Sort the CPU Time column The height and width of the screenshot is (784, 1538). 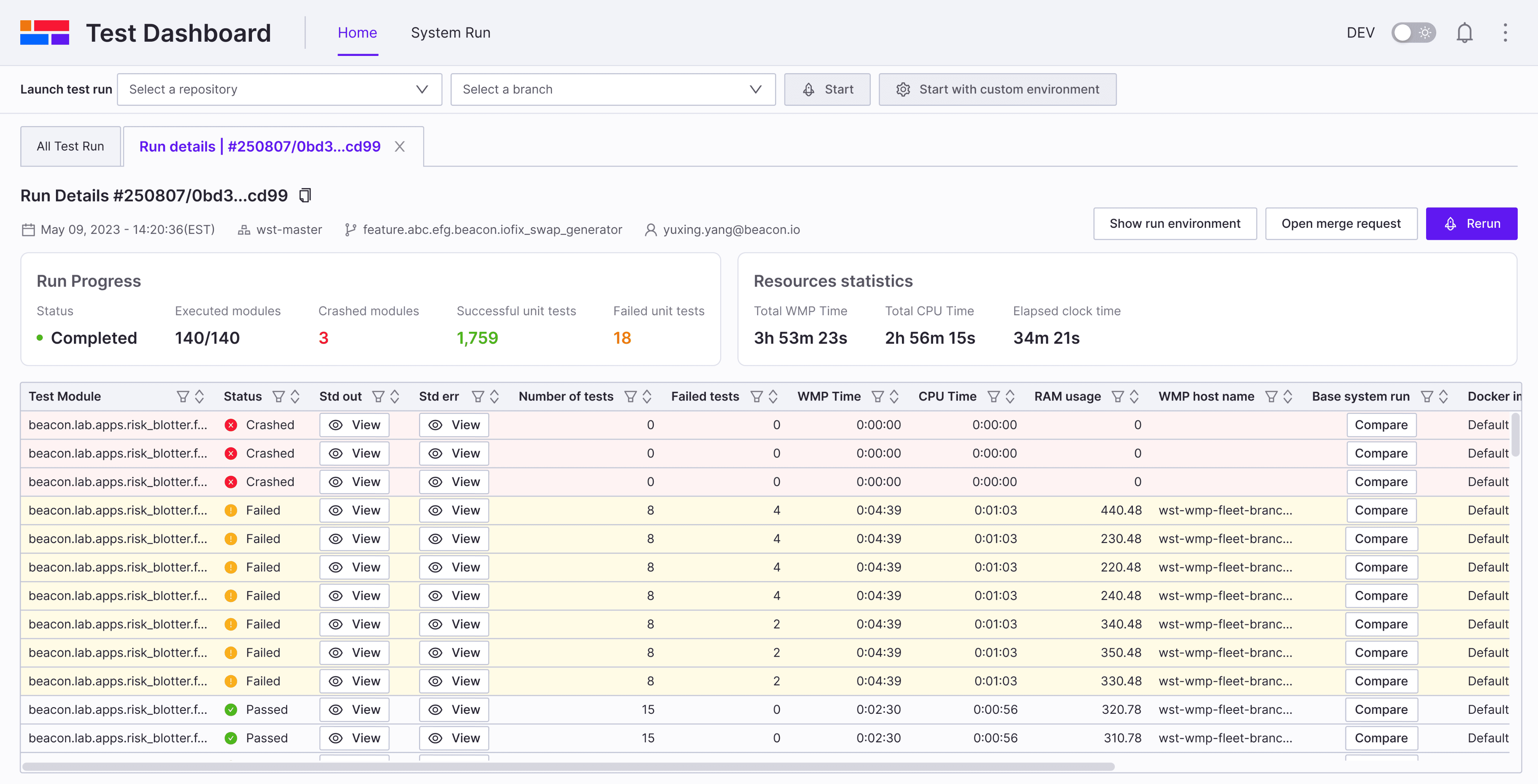[x=1010, y=397]
